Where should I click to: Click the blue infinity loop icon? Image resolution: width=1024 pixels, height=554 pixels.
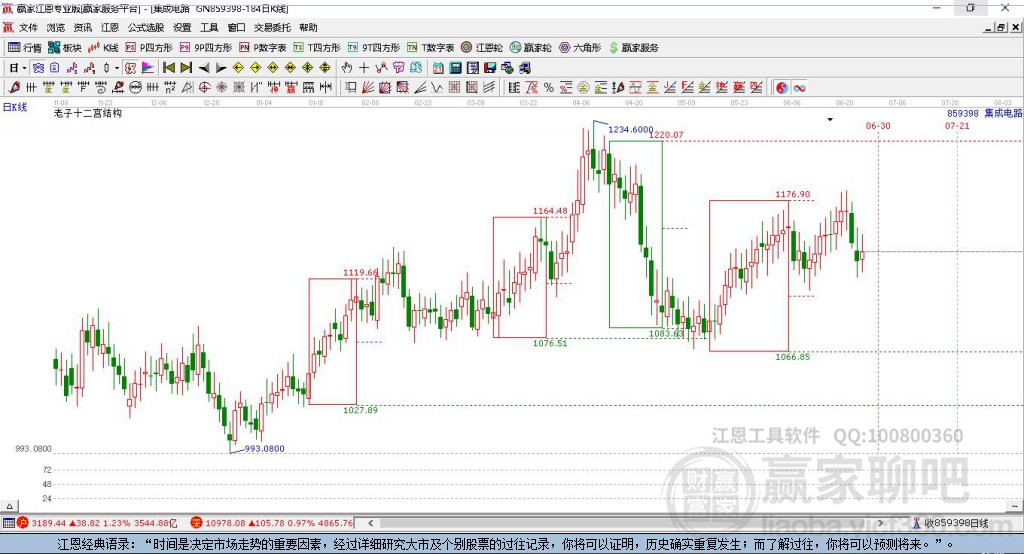799,88
